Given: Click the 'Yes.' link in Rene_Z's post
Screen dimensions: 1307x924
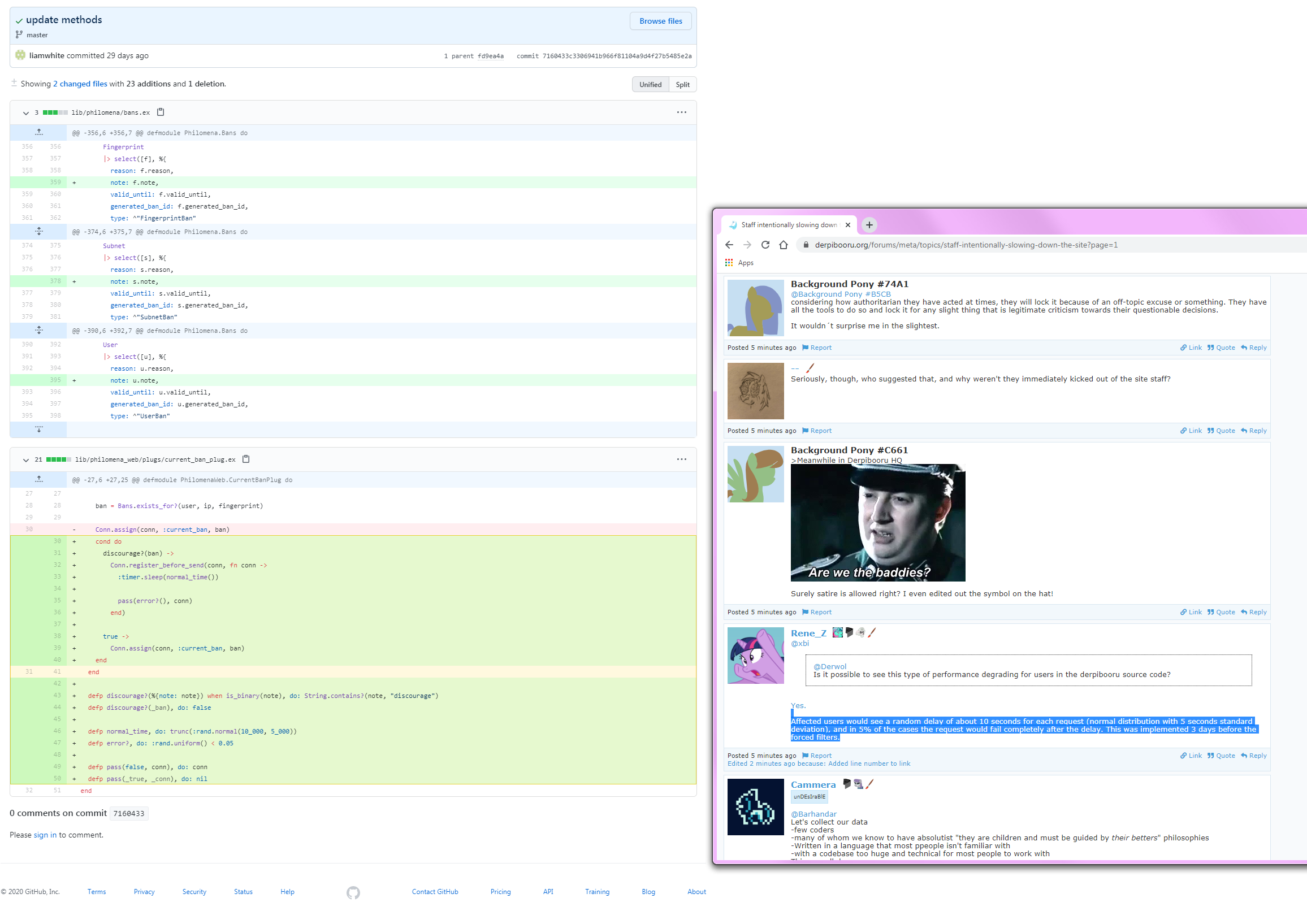Looking at the screenshot, I should coord(798,705).
